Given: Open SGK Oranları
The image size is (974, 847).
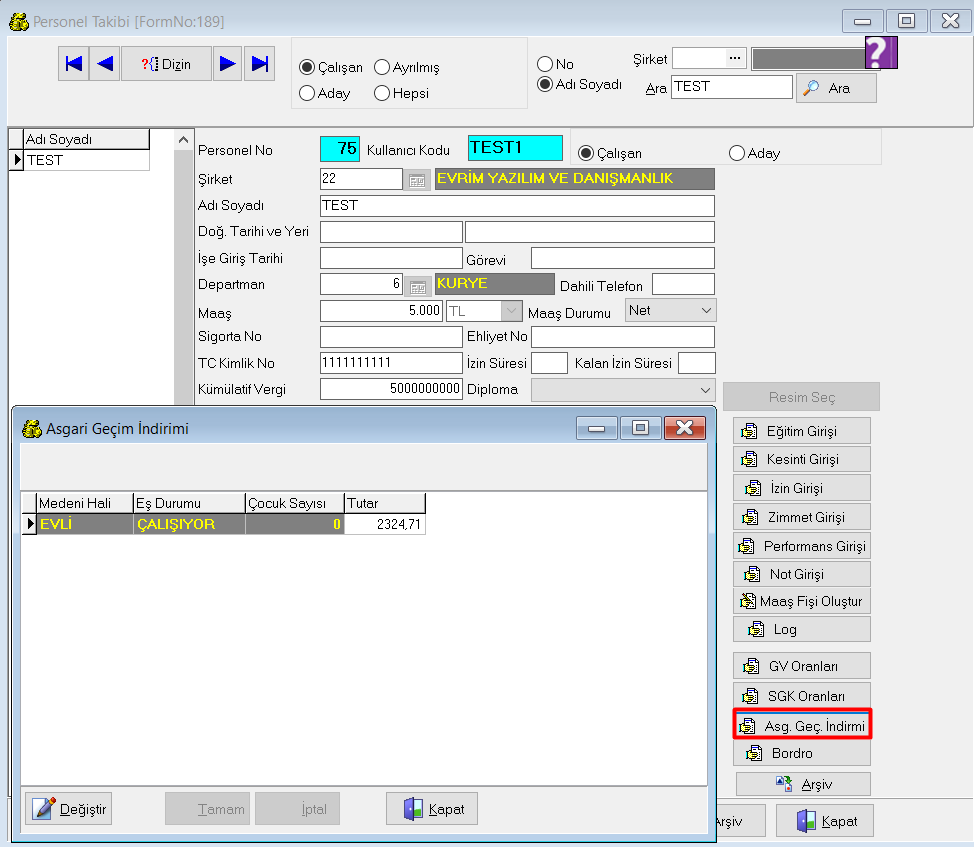Looking at the screenshot, I should click(x=801, y=695).
